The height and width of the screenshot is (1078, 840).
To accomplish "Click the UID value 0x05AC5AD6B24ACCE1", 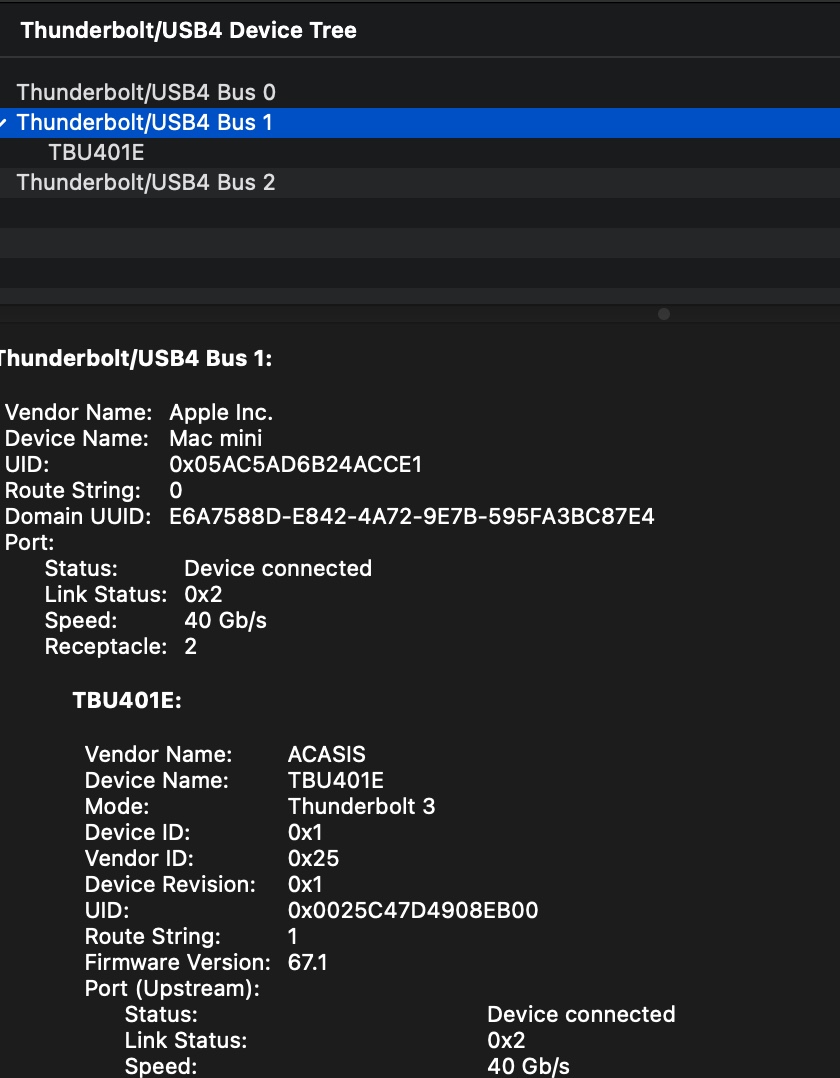I will click(296, 465).
